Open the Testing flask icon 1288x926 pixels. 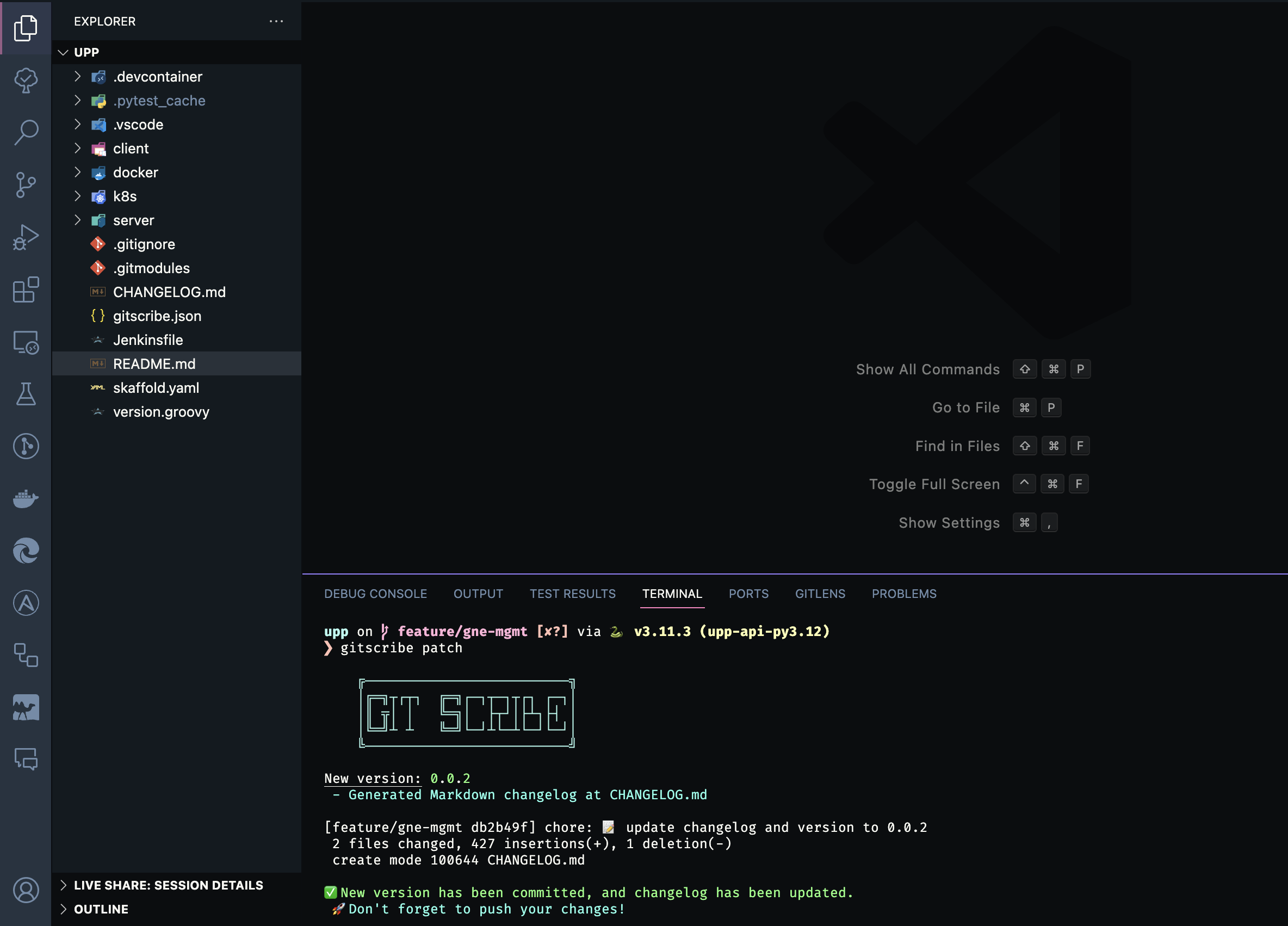pyautogui.click(x=26, y=394)
